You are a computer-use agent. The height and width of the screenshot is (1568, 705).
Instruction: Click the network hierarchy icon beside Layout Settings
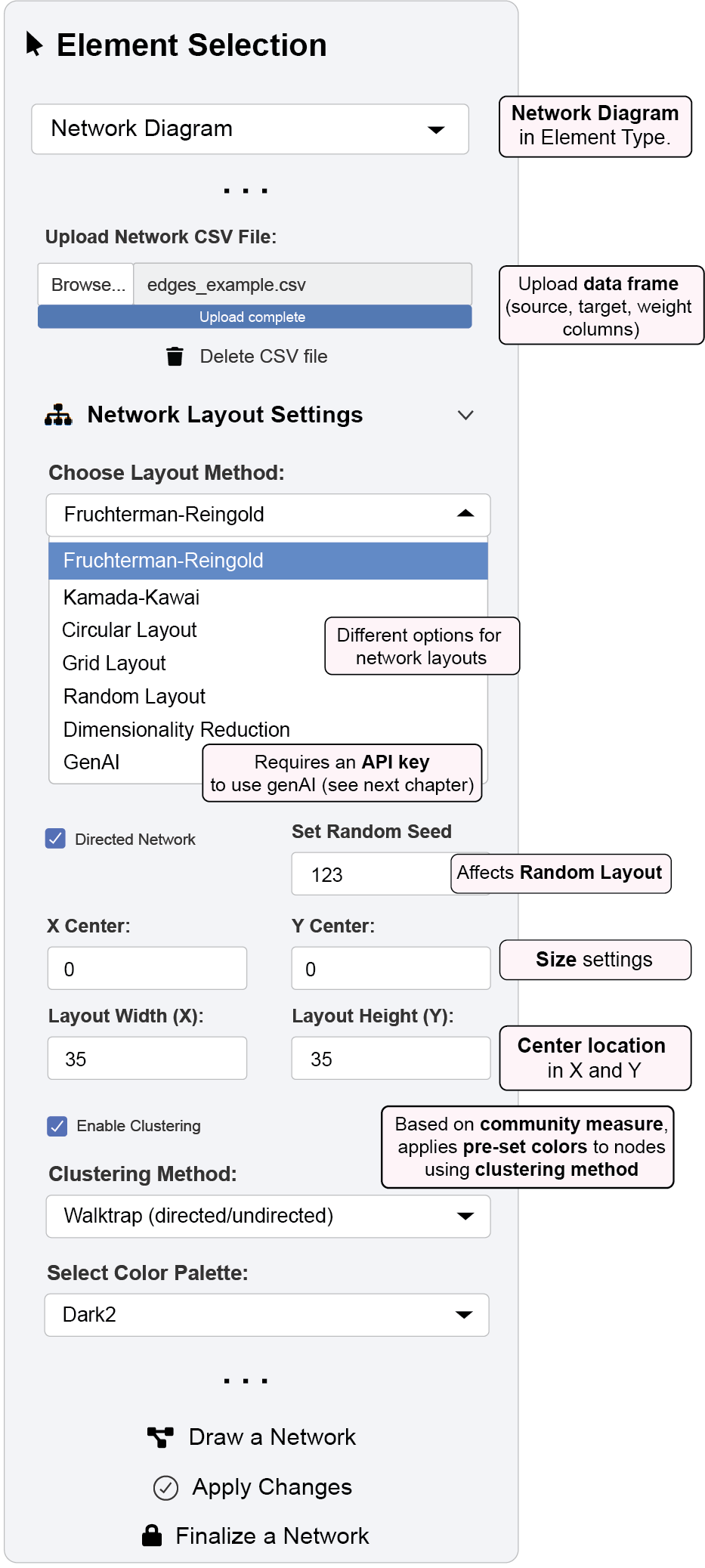point(58,415)
